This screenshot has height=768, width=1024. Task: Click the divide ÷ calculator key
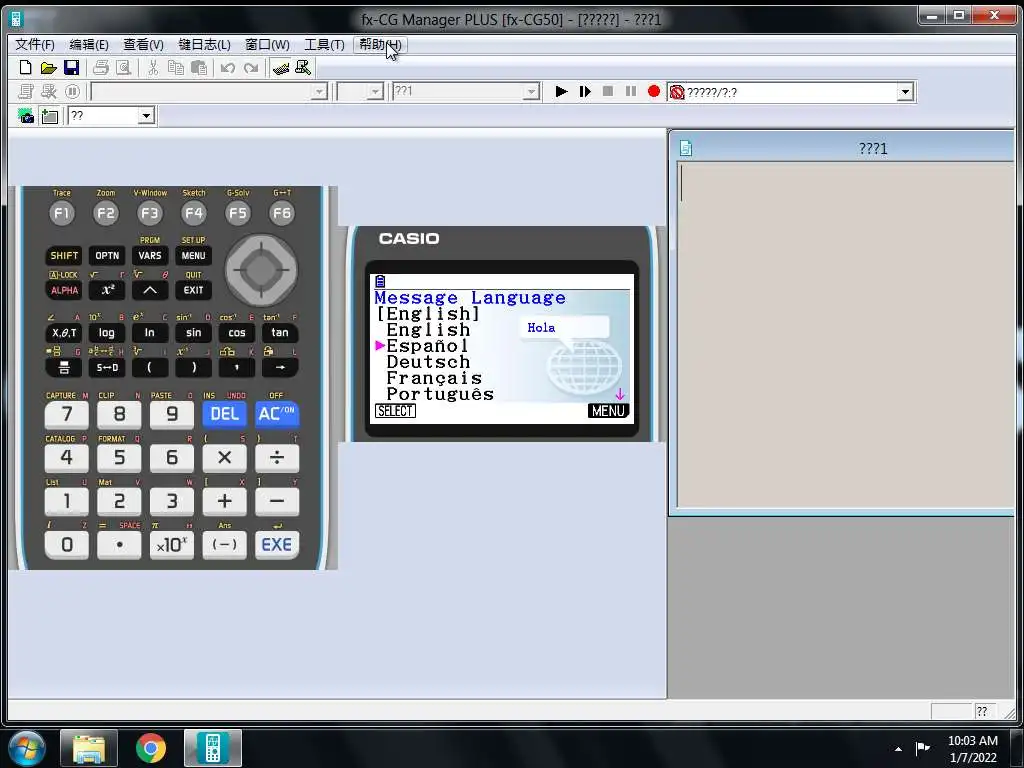point(276,457)
